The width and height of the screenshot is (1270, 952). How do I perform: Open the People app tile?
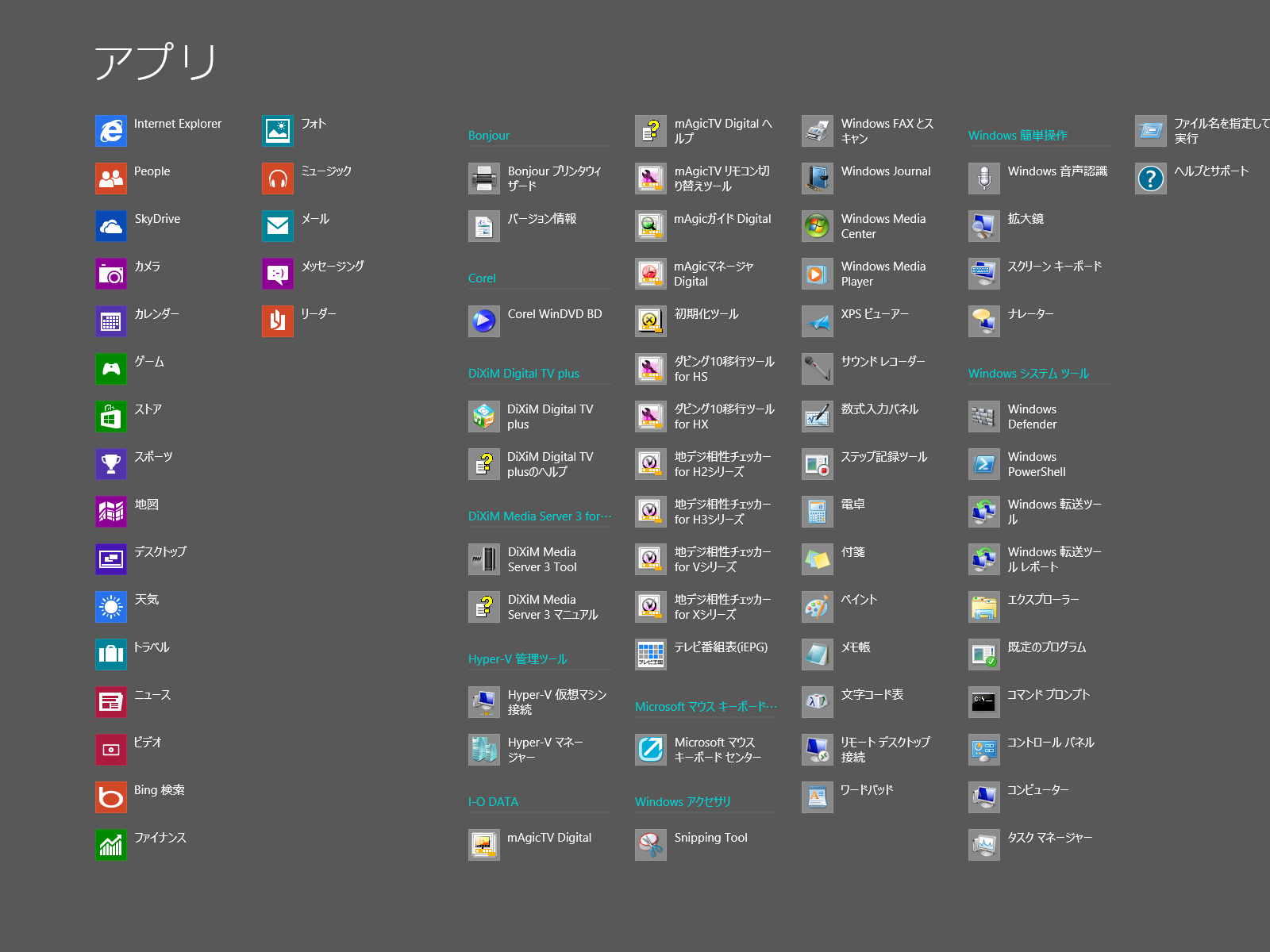coord(111,178)
